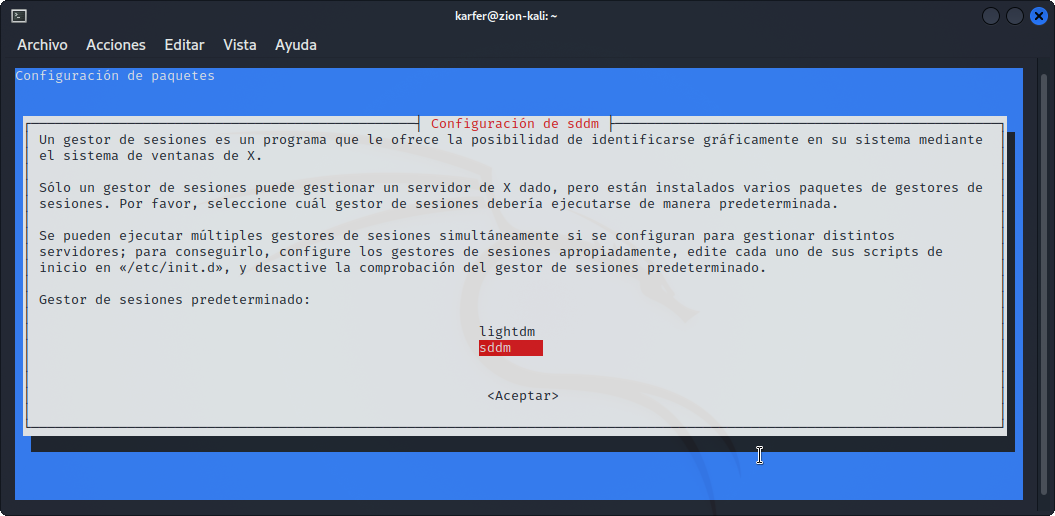Open the Archivo menu
The width and height of the screenshot is (1055, 516).
(42, 45)
